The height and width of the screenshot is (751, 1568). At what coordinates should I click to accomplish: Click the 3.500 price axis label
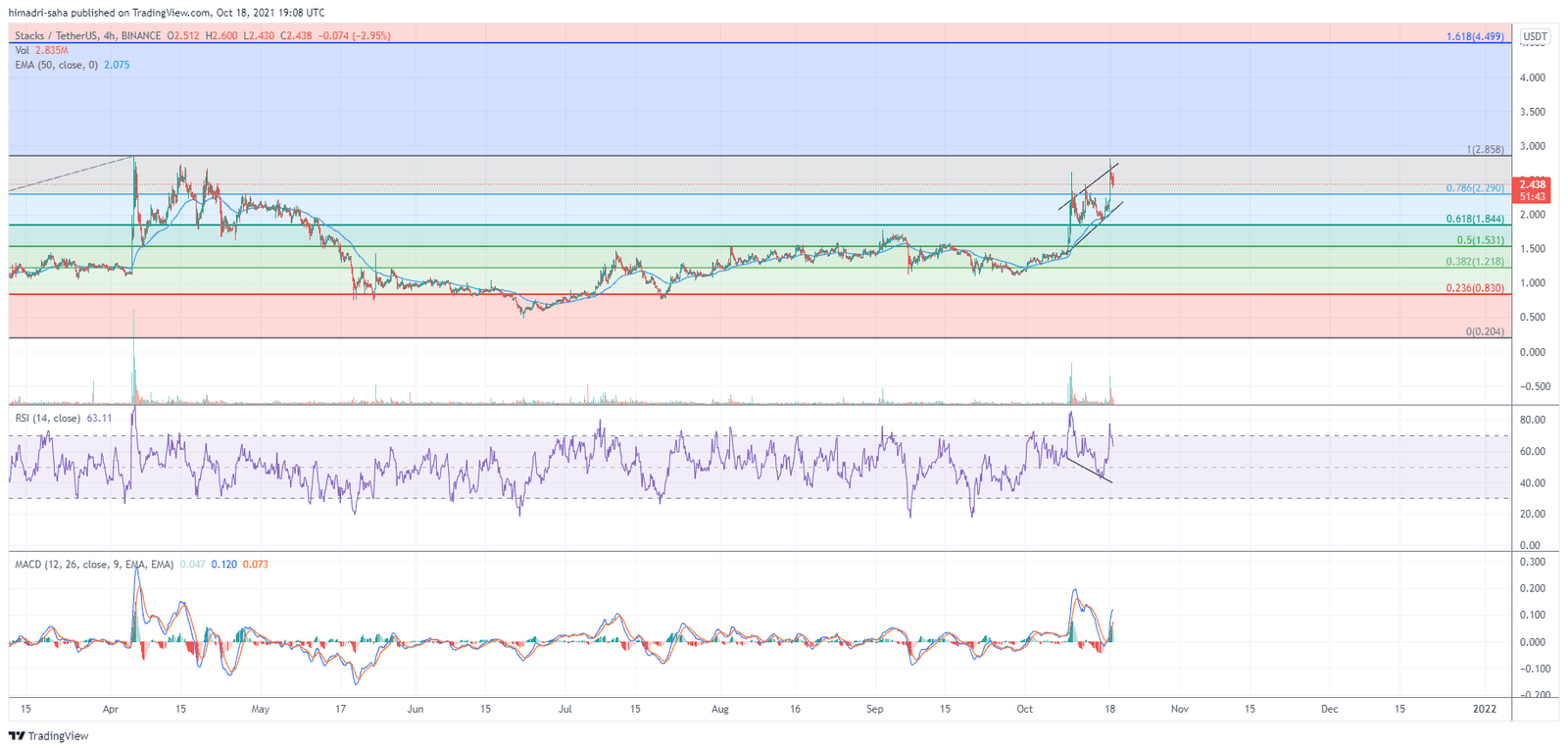[x=1533, y=113]
